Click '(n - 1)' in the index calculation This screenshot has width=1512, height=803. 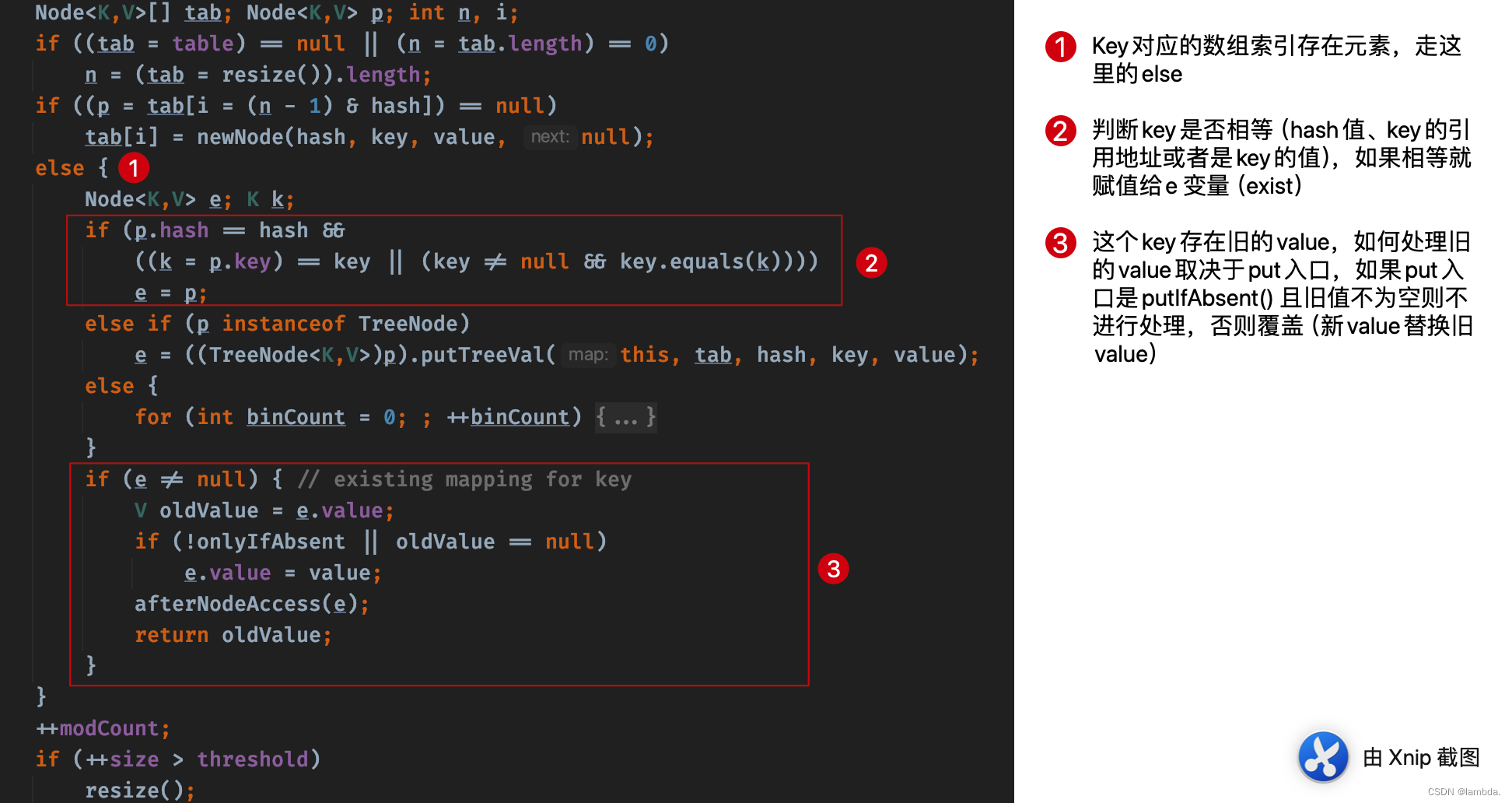[290, 106]
